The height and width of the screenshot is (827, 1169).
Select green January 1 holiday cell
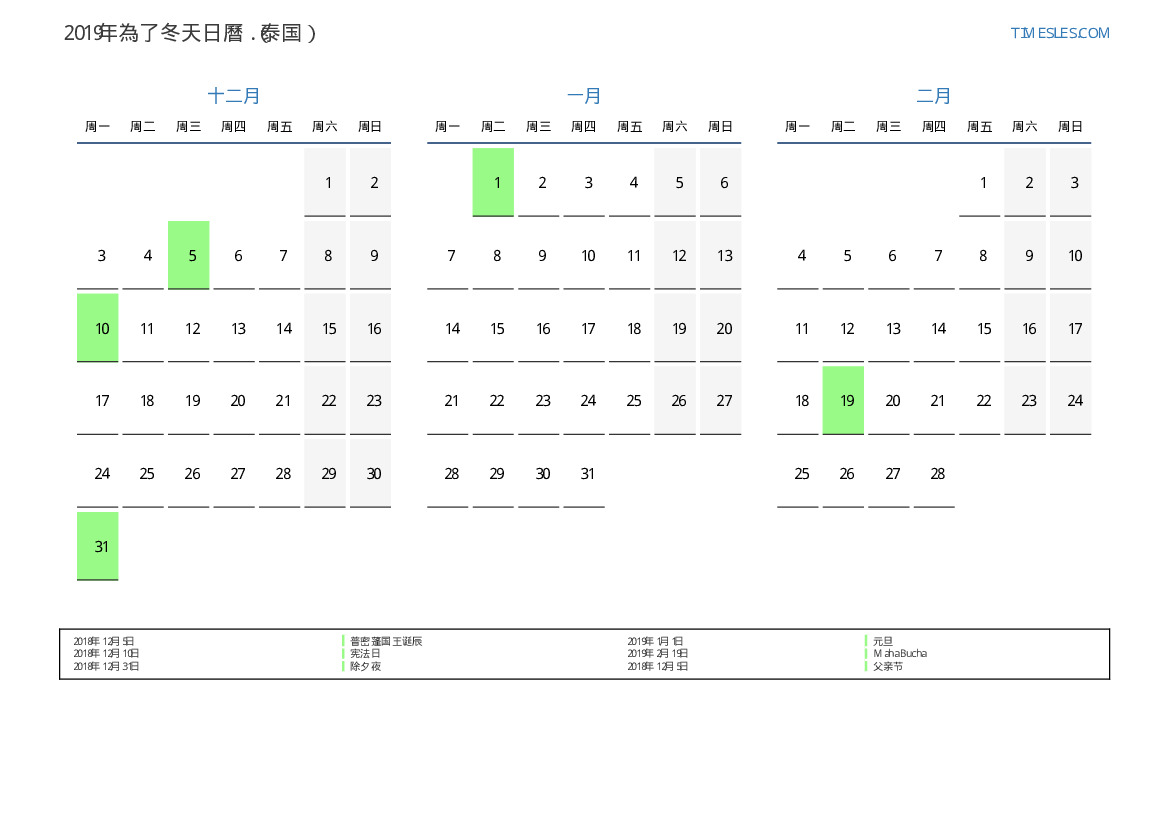point(493,182)
